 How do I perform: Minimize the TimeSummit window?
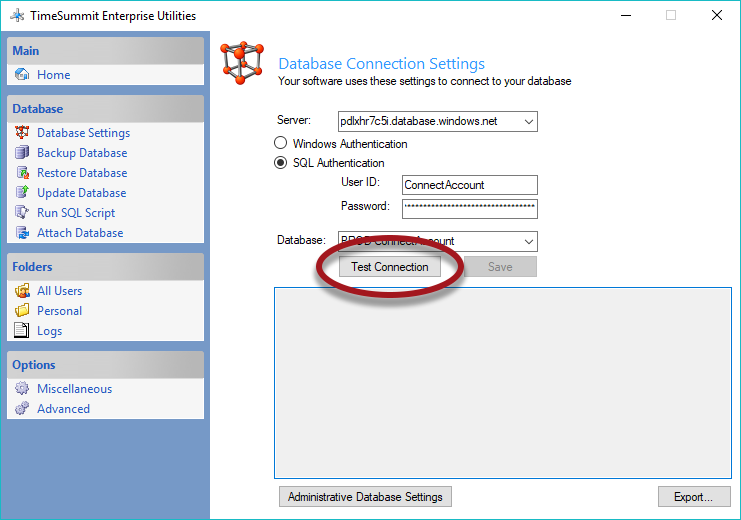[x=626, y=16]
